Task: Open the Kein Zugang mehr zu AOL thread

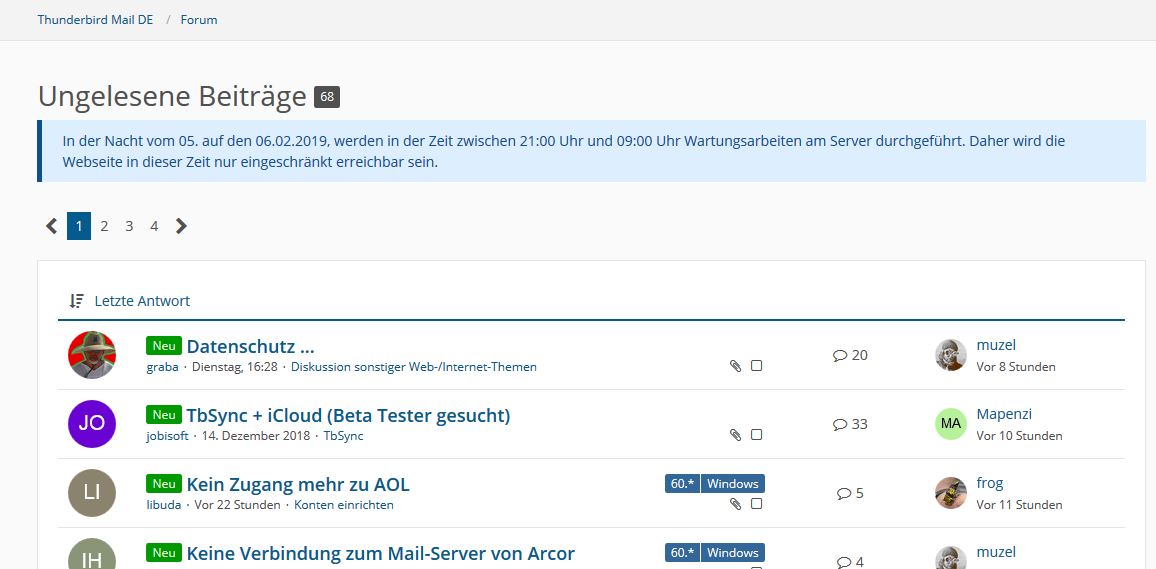Action: click(298, 485)
